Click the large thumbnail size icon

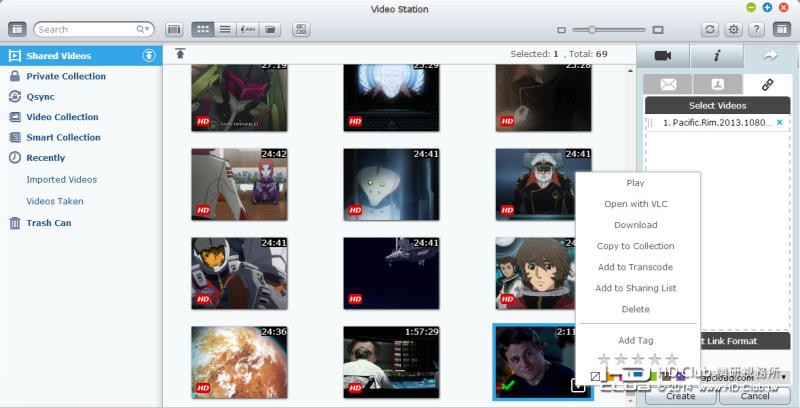click(x=658, y=30)
